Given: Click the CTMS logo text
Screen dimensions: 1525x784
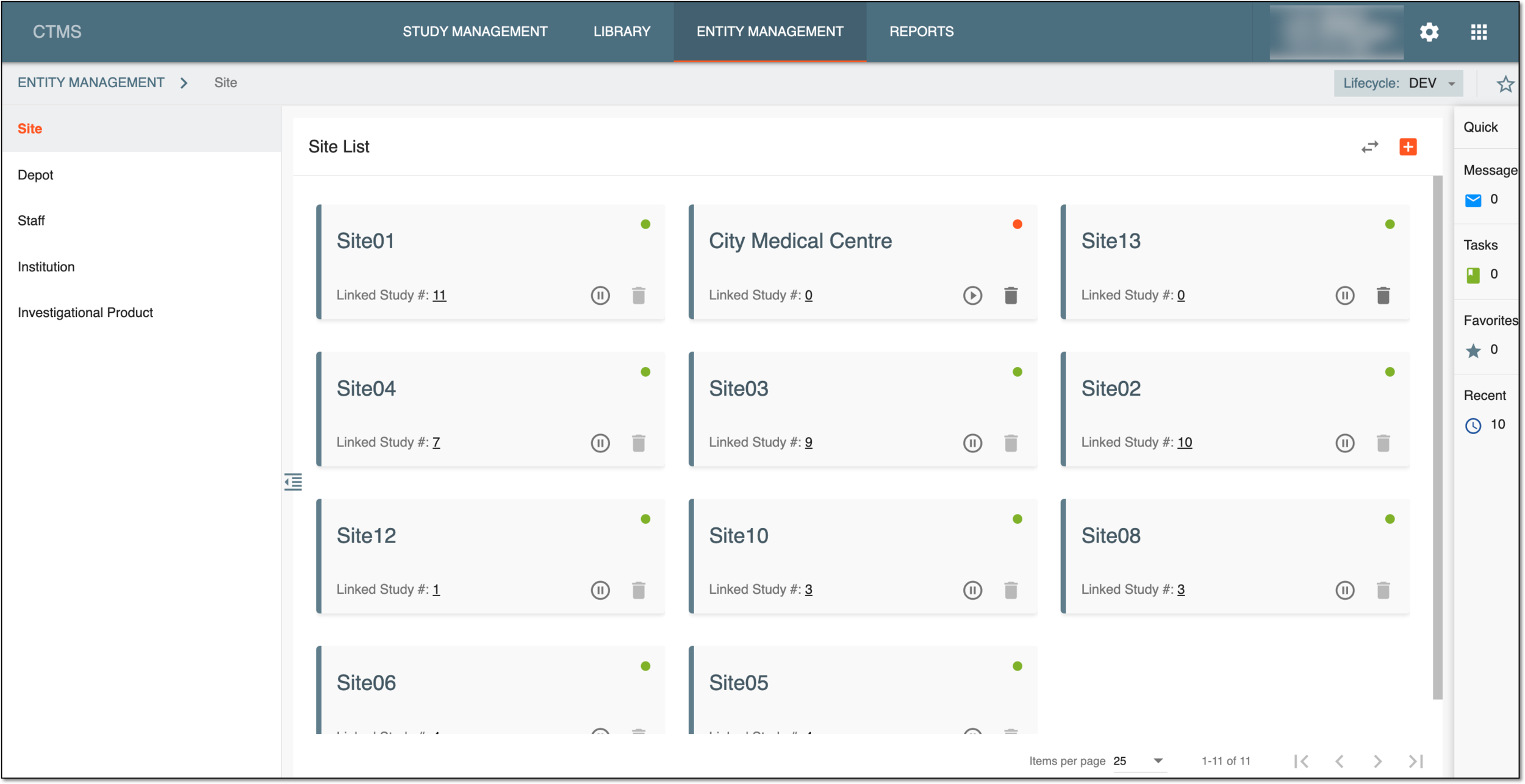Looking at the screenshot, I should [57, 32].
